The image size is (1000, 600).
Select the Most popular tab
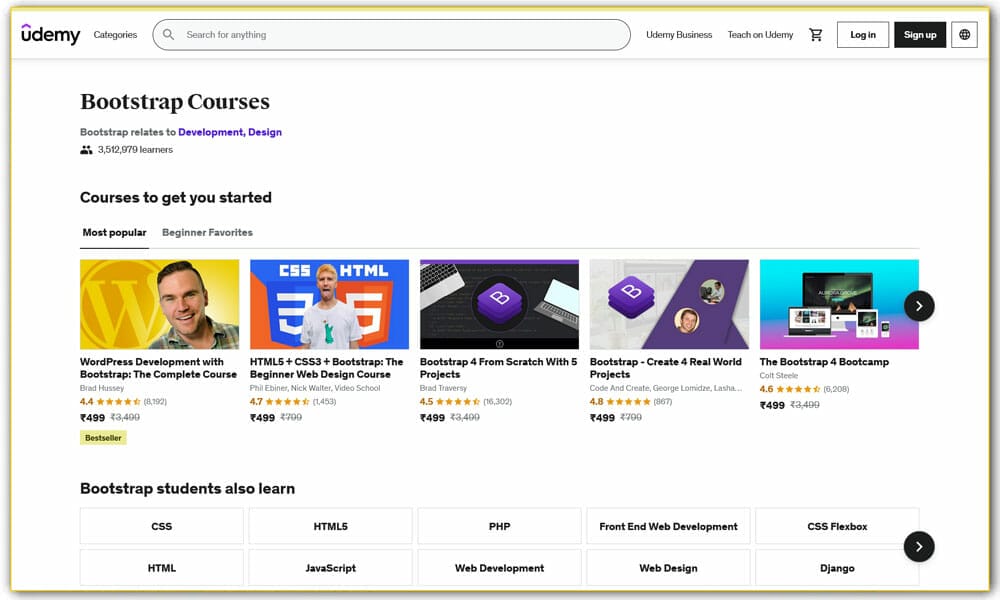[113, 232]
